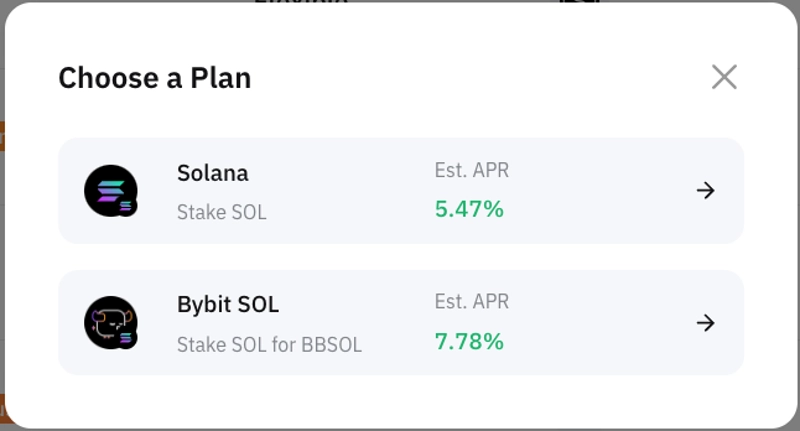The height and width of the screenshot is (431, 800).
Task: Click small SOL badge on Bybit logo
Action: click(x=127, y=339)
